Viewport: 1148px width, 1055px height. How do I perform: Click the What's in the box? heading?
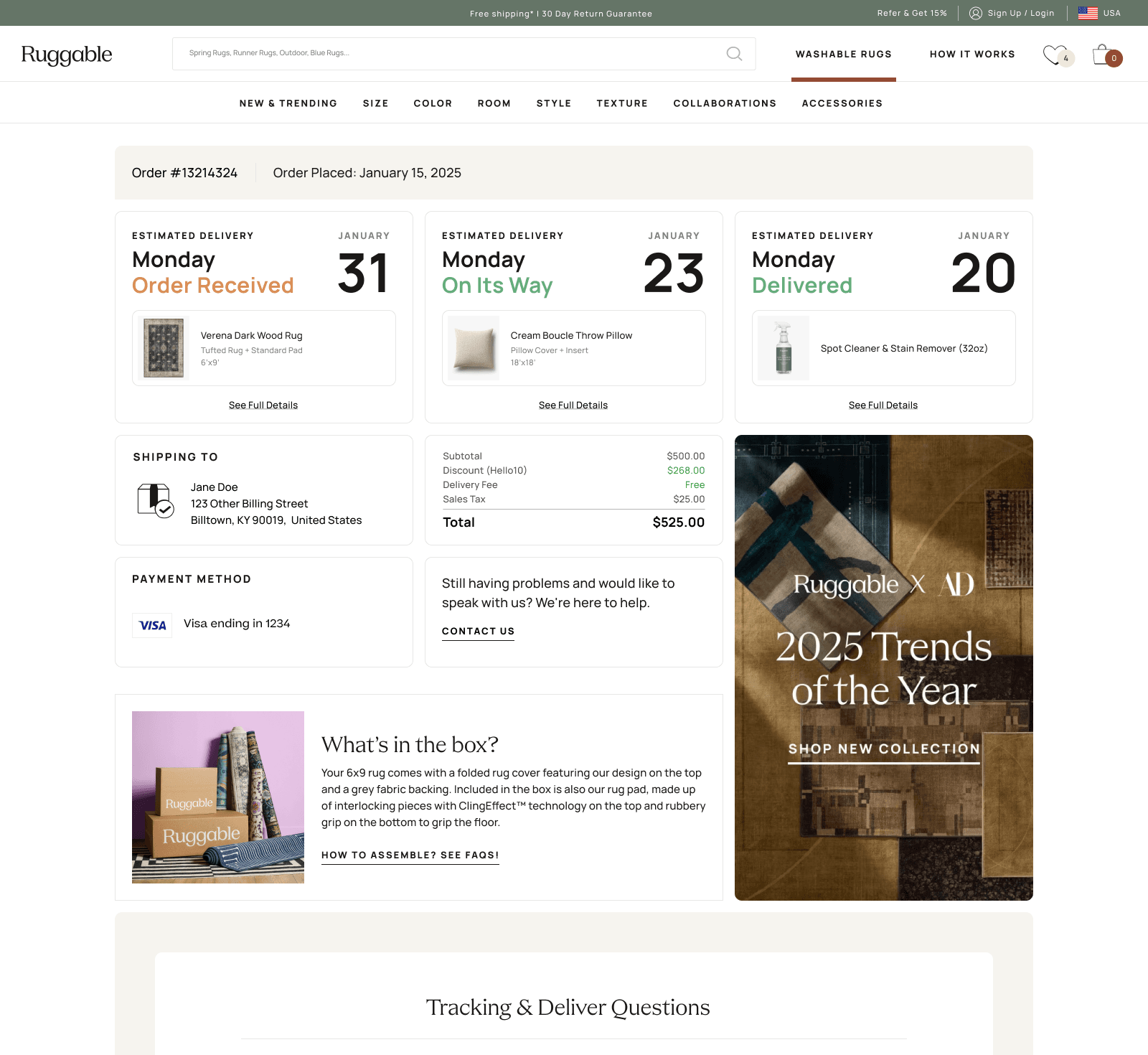[410, 744]
